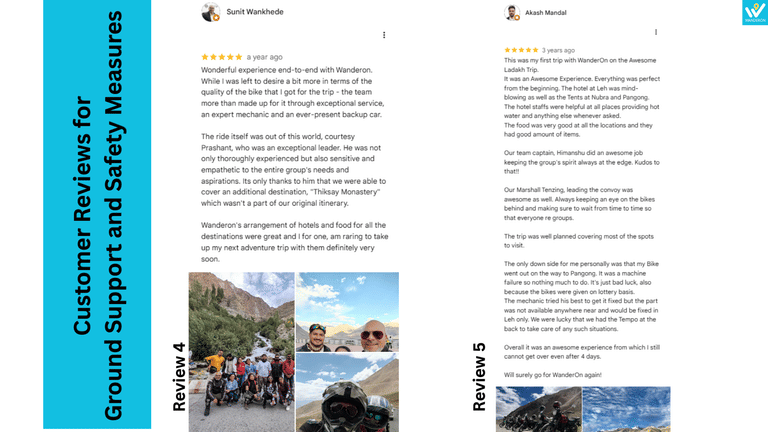768x432 pixels.
Task: Open the blue sky clouds photo in Review 5
Action: [626, 409]
